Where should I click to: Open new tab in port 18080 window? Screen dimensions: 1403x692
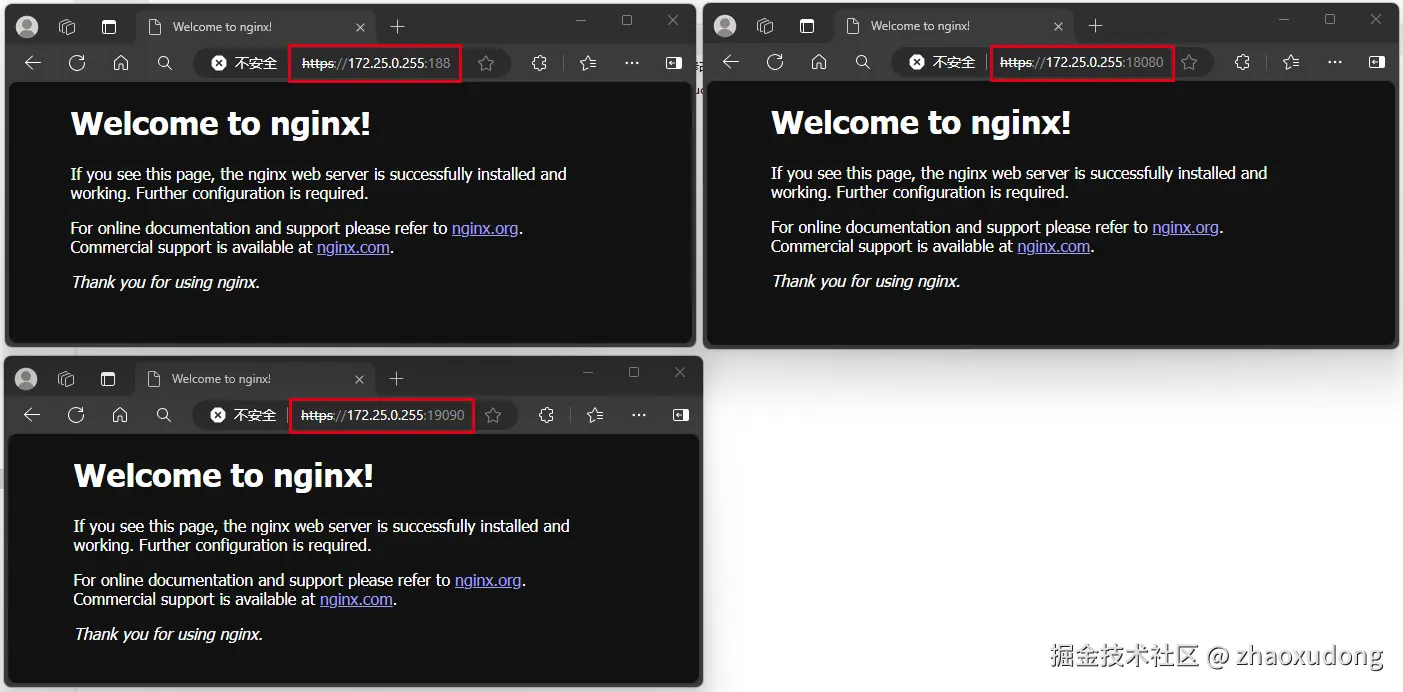(x=1095, y=26)
